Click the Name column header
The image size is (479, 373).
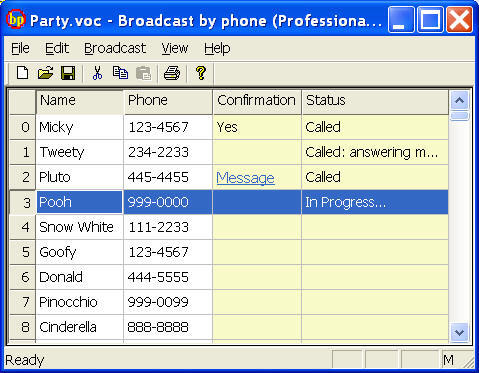point(79,101)
